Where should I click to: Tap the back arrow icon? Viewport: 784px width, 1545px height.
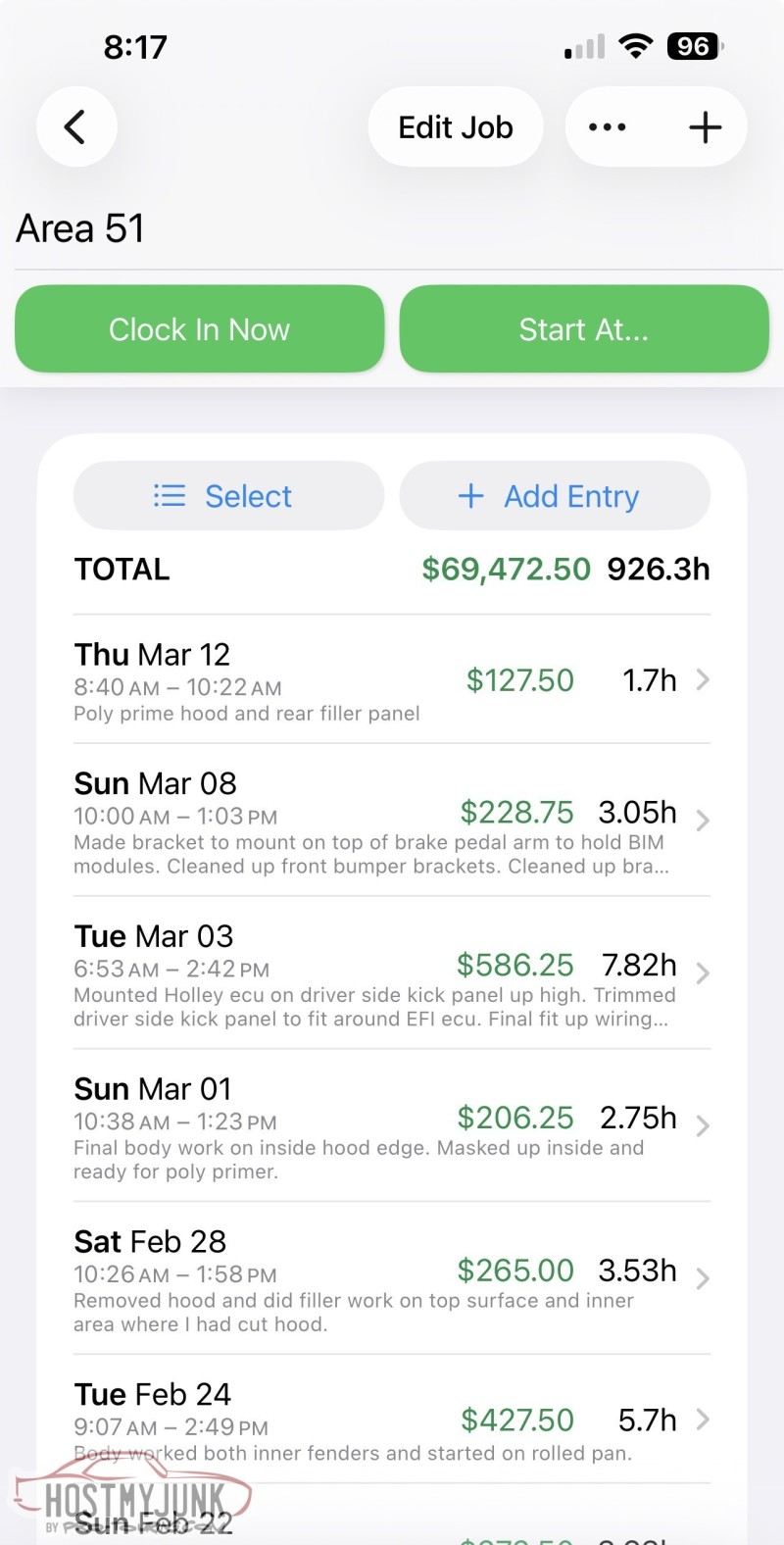pos(75,127)
